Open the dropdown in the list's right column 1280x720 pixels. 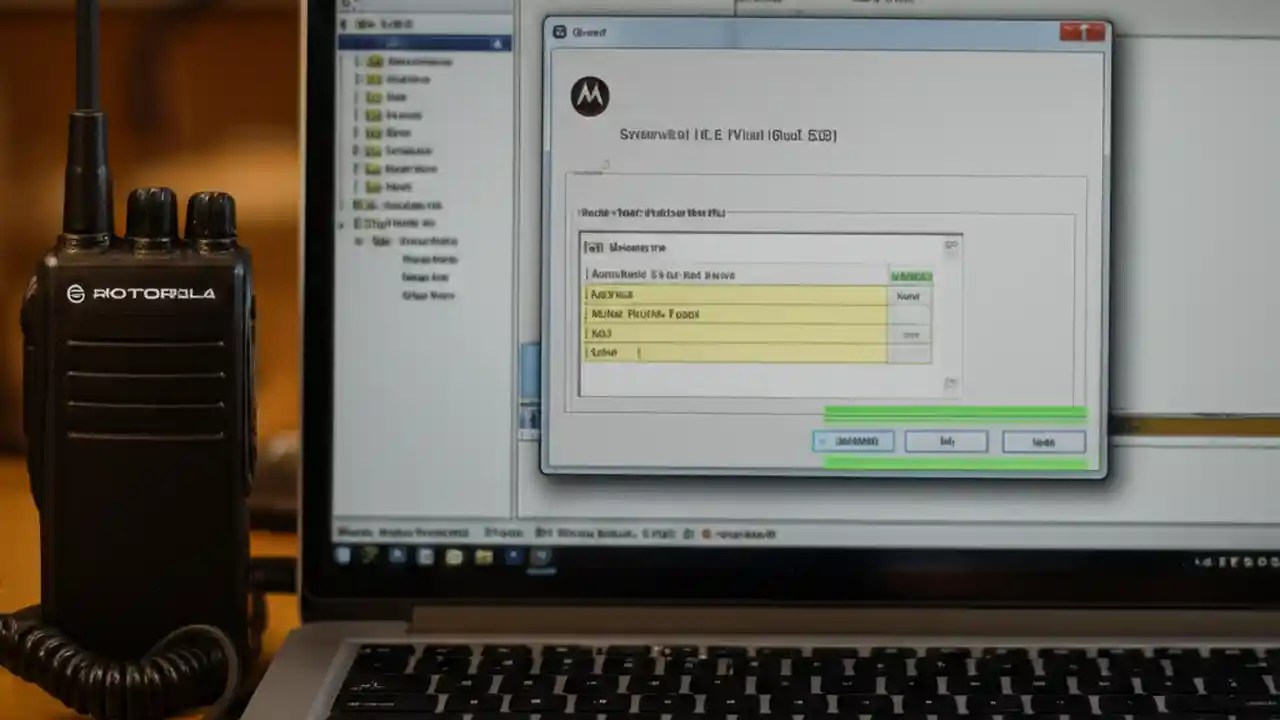909,333
